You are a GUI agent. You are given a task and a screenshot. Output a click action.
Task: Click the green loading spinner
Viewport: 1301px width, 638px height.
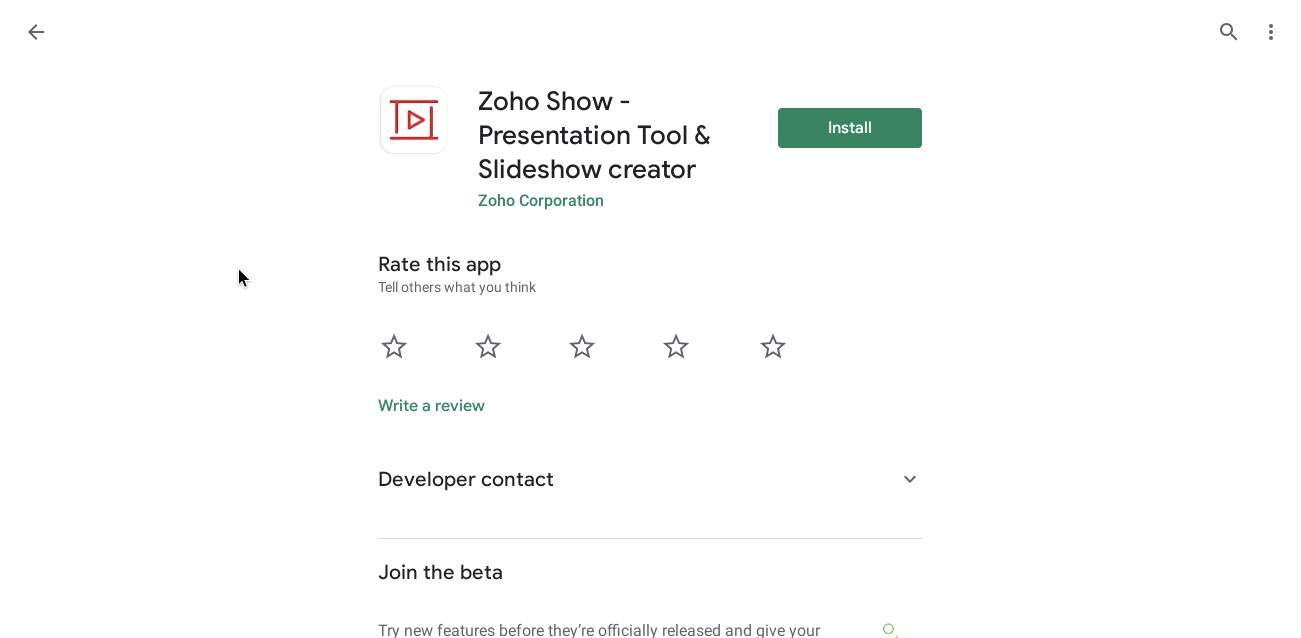point(889,629)
